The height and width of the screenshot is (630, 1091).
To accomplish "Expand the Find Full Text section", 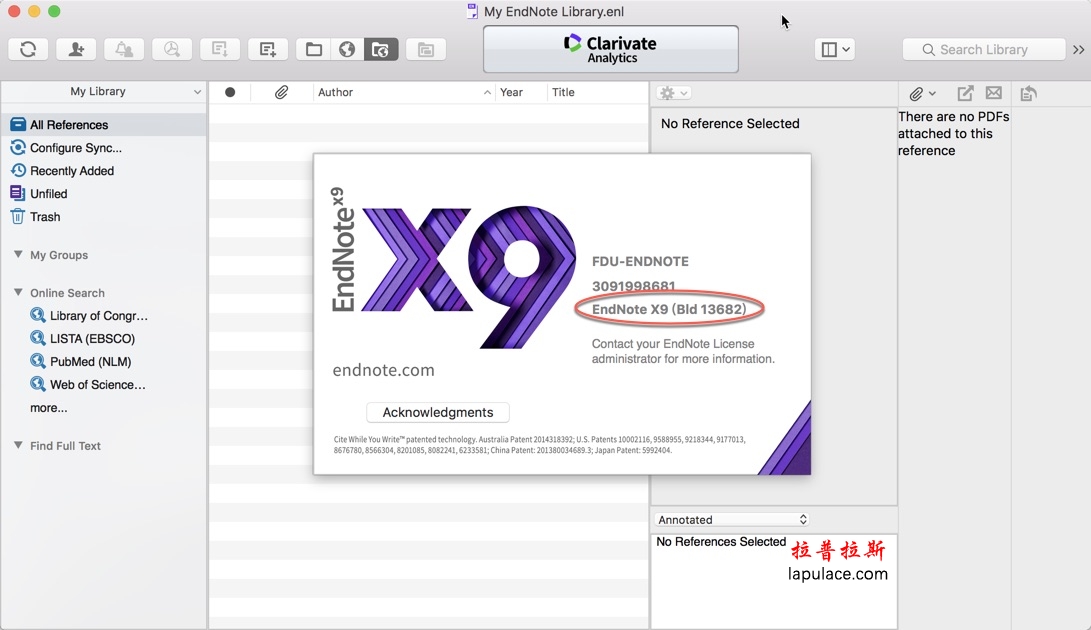I will pos(18,446).
